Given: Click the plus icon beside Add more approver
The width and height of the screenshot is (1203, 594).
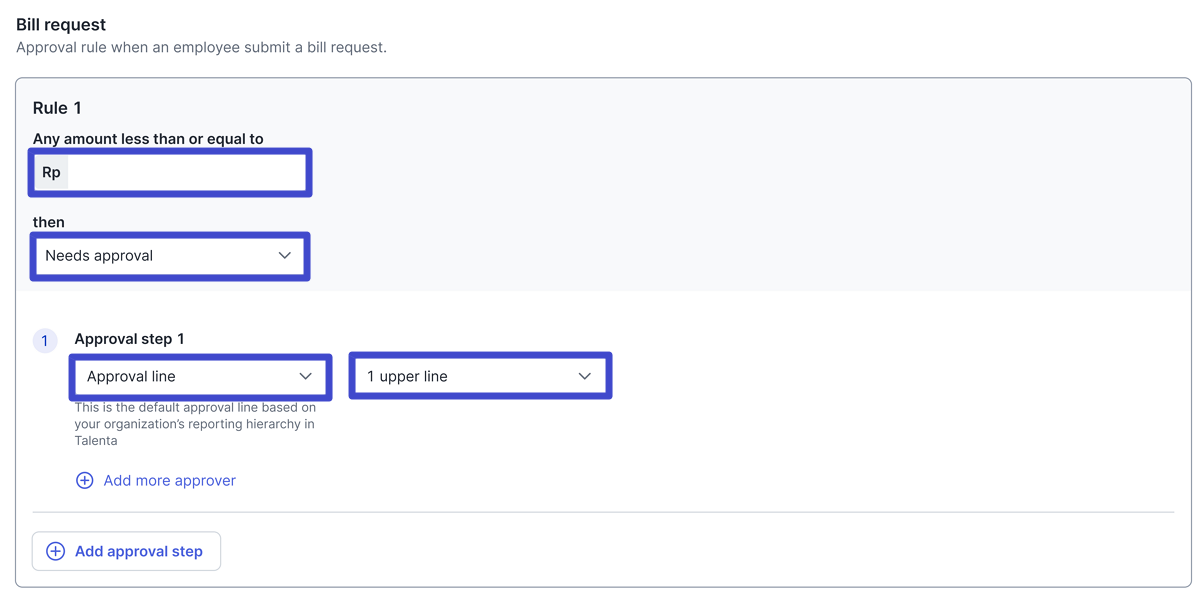Looking at the screenshot, I should (85, 481).
